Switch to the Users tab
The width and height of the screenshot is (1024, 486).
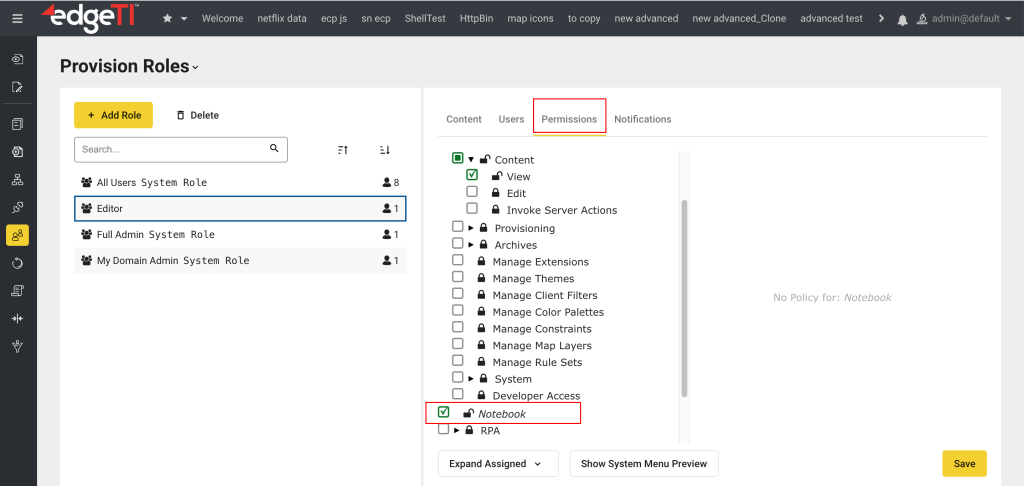[511, 119]
